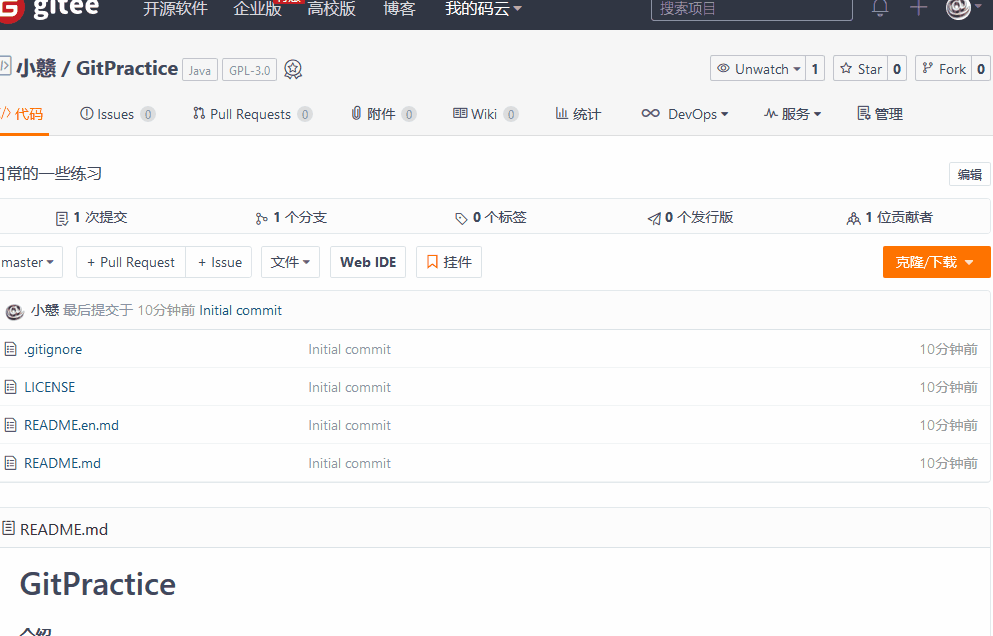The height and width of the screenshot is (636, 993).
Task: Switch to the Issues tab
Action: [117, 114]
